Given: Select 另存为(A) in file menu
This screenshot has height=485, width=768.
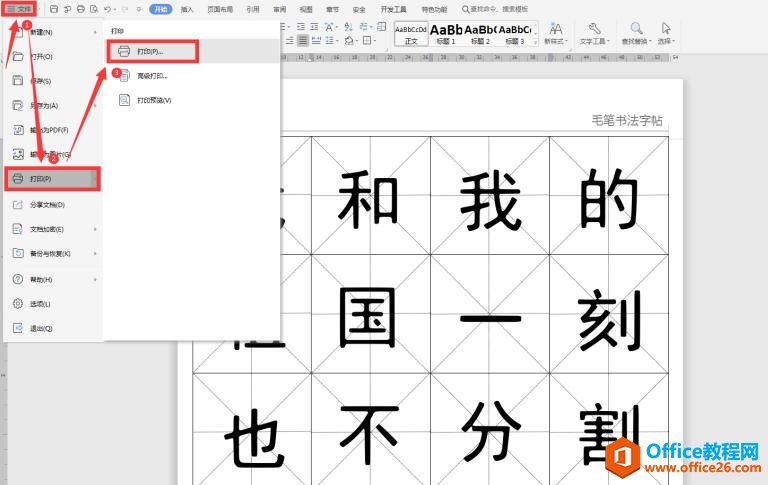Looking at the screenshot, I should click(52, 106).
